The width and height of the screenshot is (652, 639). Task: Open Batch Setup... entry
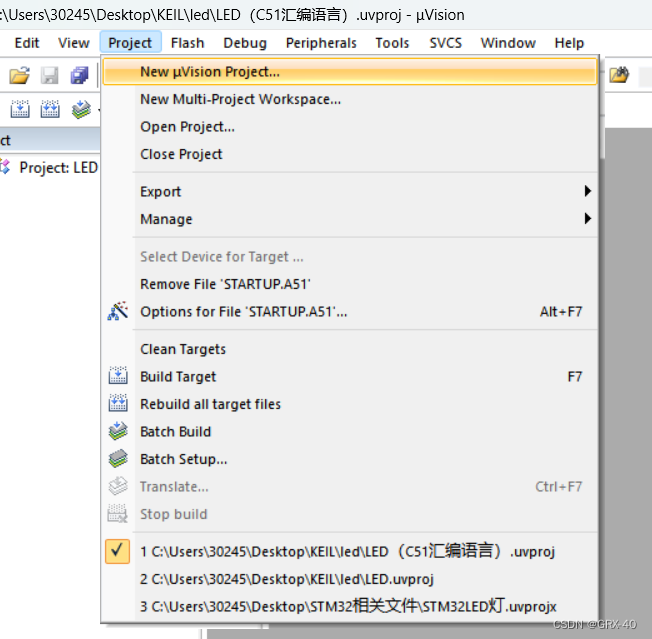350,459
